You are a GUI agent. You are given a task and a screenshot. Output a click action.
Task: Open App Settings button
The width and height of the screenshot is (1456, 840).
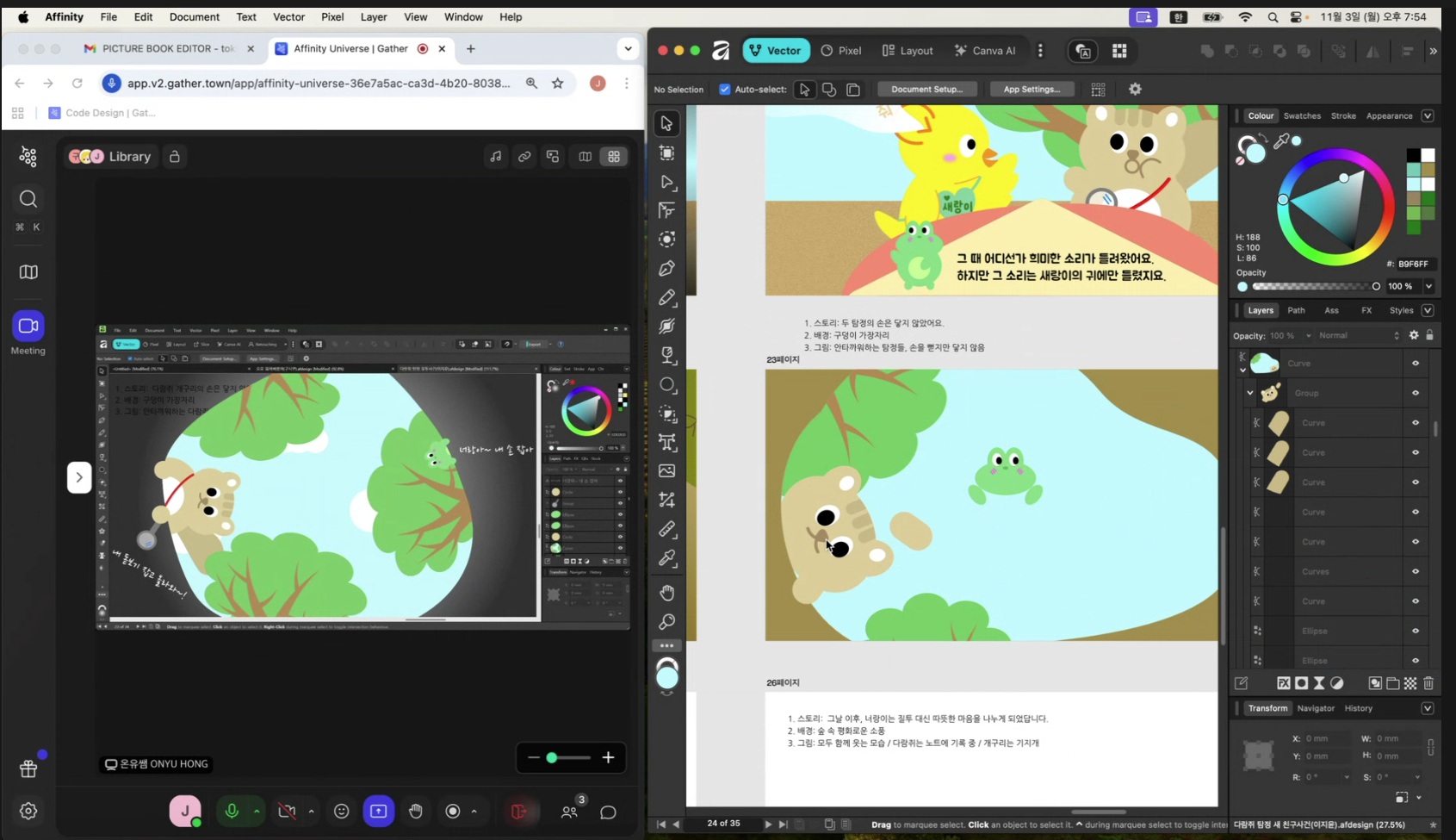1032,90
